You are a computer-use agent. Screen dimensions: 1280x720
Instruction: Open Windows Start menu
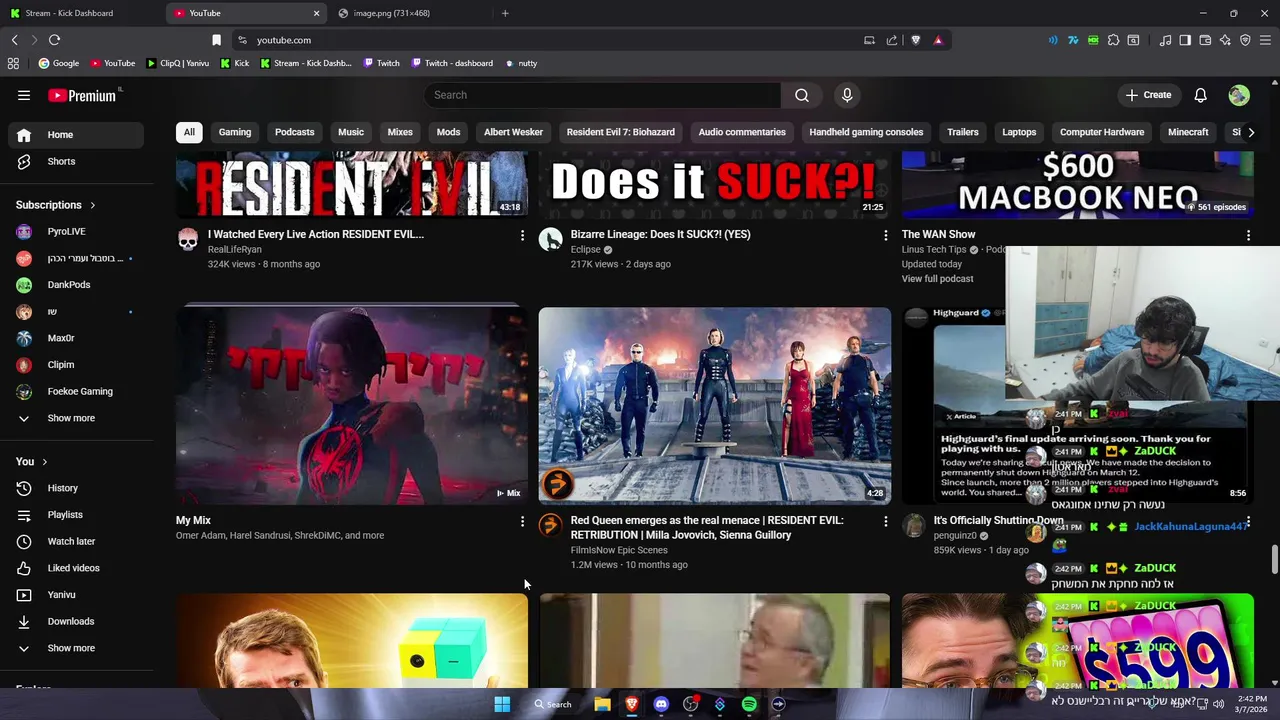tap(502, 704)
